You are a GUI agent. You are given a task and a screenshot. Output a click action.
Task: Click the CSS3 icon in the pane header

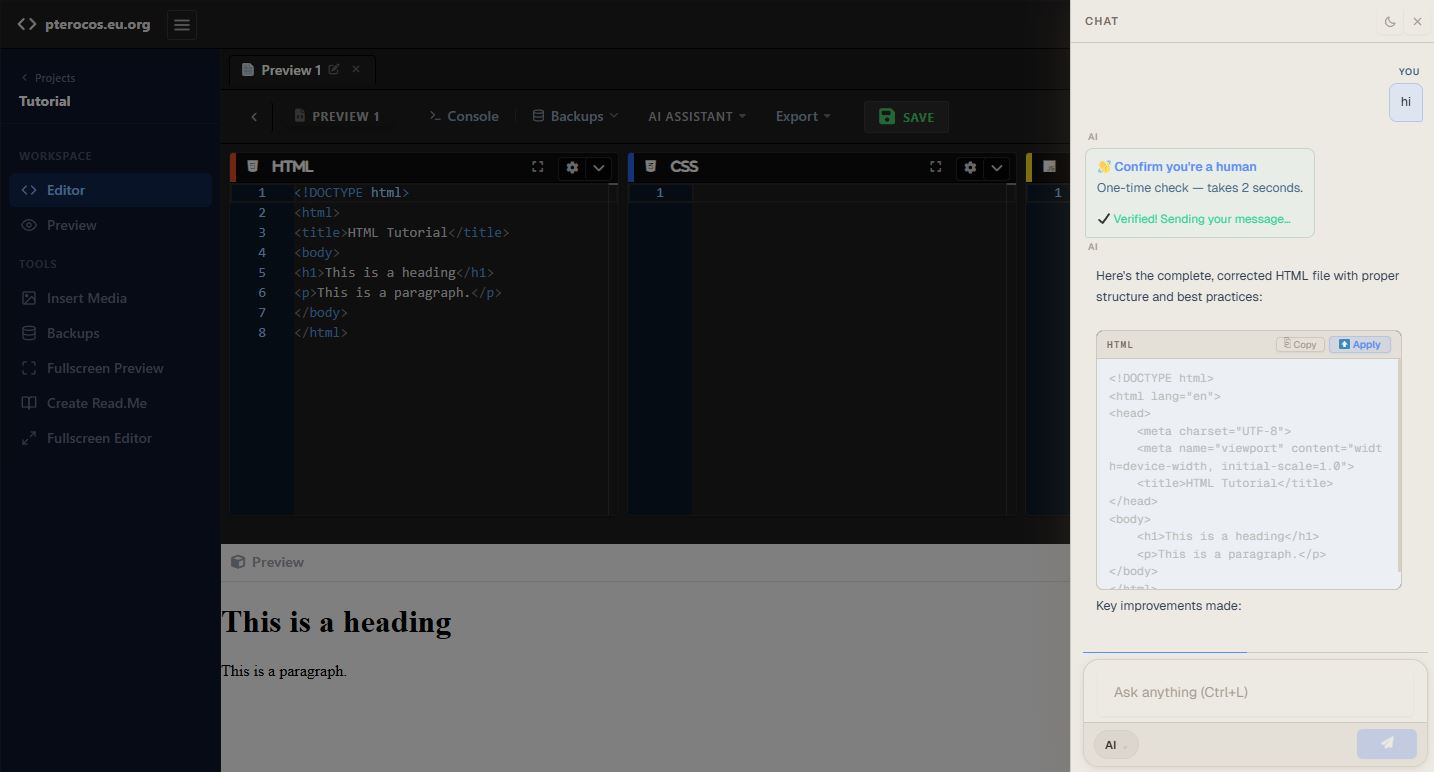click(x=650, y=166)
